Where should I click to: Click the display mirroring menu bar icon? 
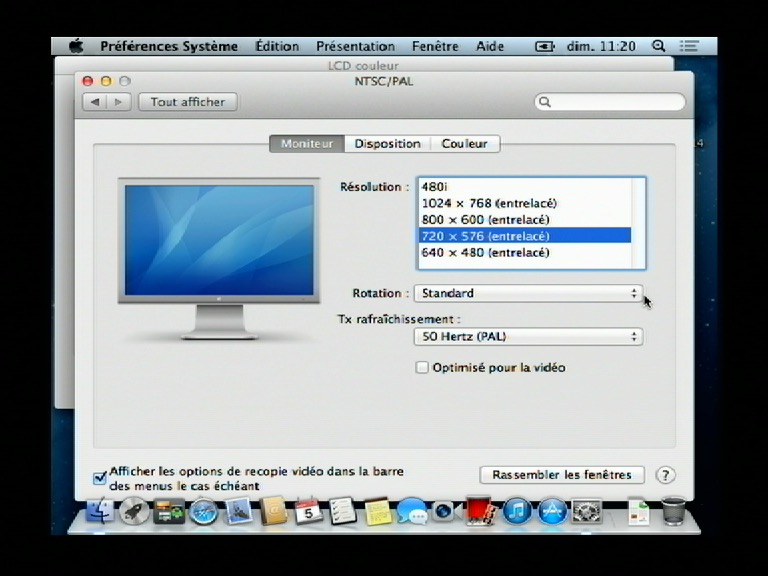click(x=544, y=47)
